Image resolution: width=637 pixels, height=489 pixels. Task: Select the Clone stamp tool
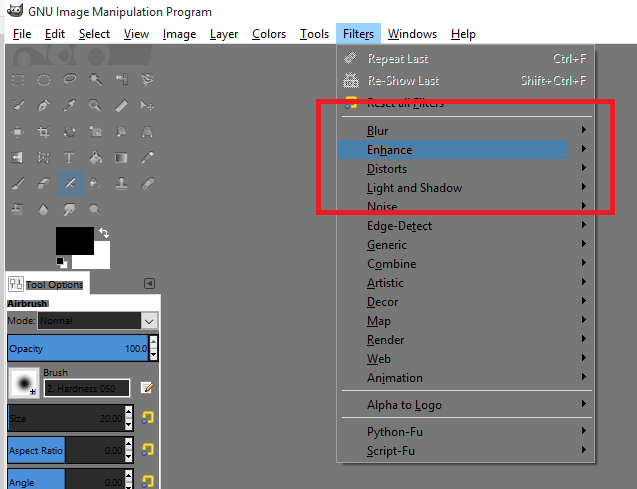122,184
